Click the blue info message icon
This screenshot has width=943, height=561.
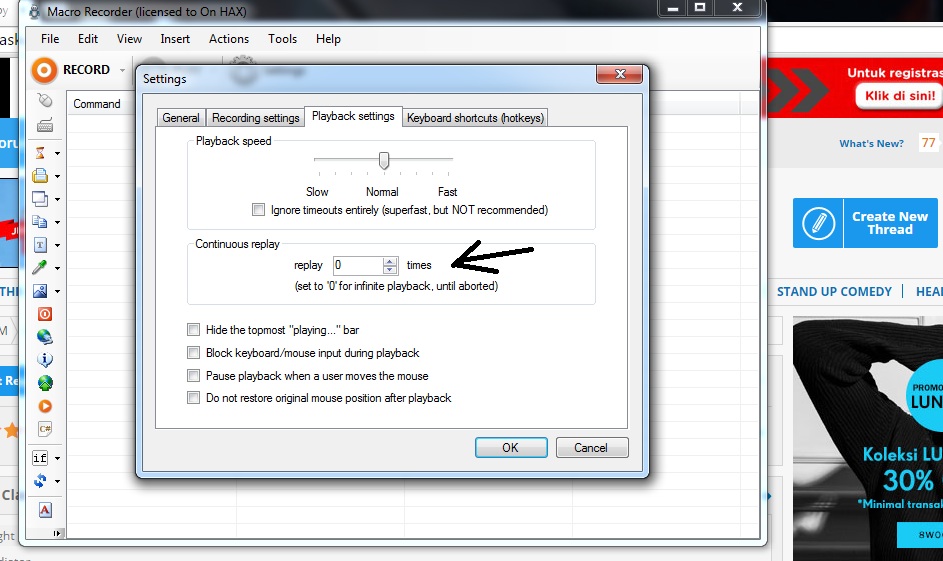pyautogui.click(x=44, y=360)
